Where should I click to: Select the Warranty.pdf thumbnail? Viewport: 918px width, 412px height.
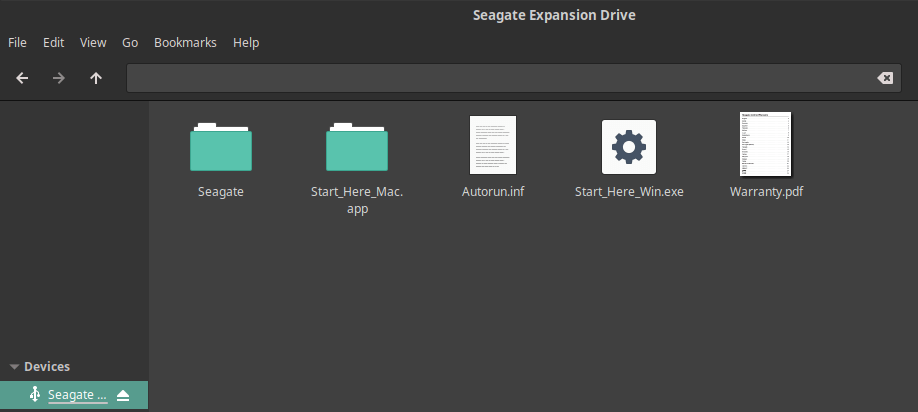point(766,144)
